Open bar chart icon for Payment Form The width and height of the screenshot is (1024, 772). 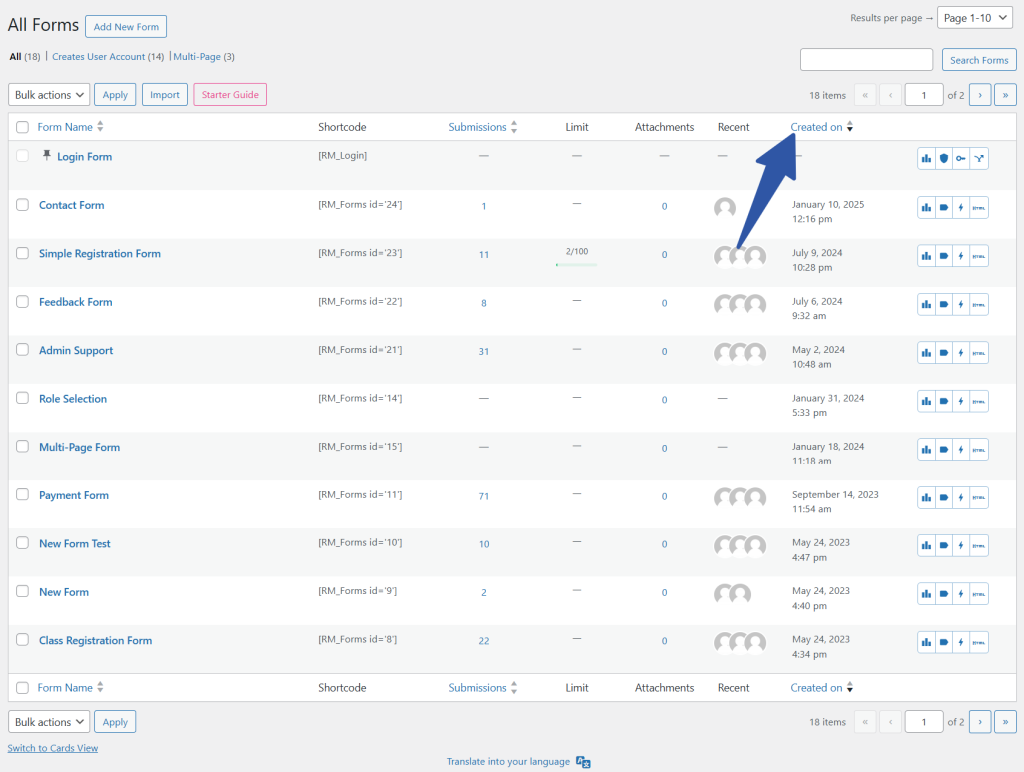pos(927,497)
